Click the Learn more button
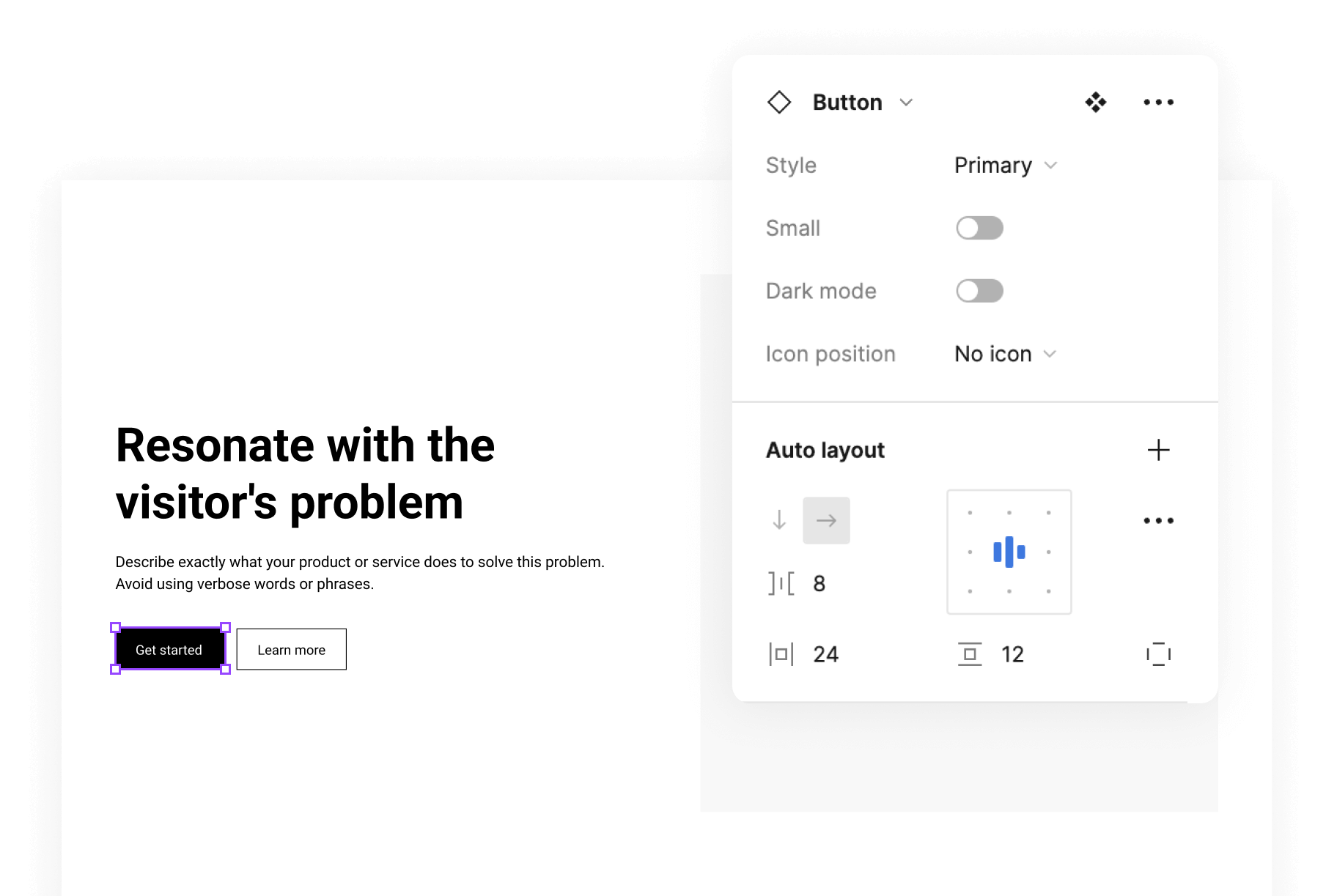This screenshot has width=1326, height=896. [x=291, y=650]
